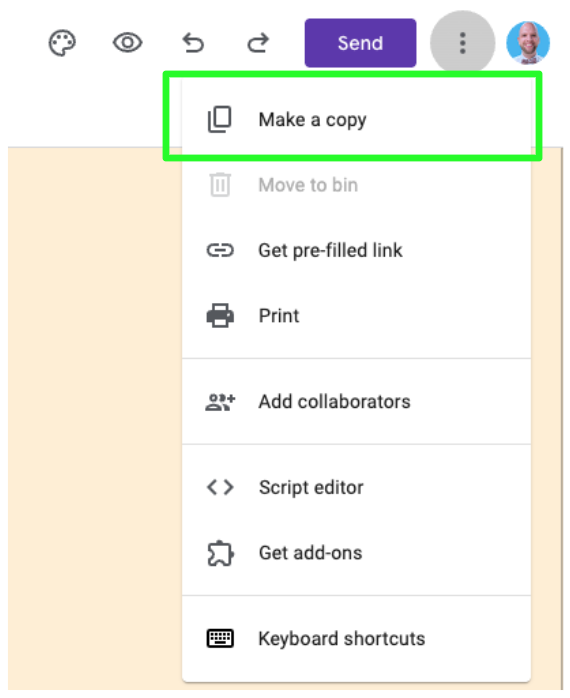Click the add people collaborators icon
This screenshot has height=698, width=570.
(x=220, y=402)
